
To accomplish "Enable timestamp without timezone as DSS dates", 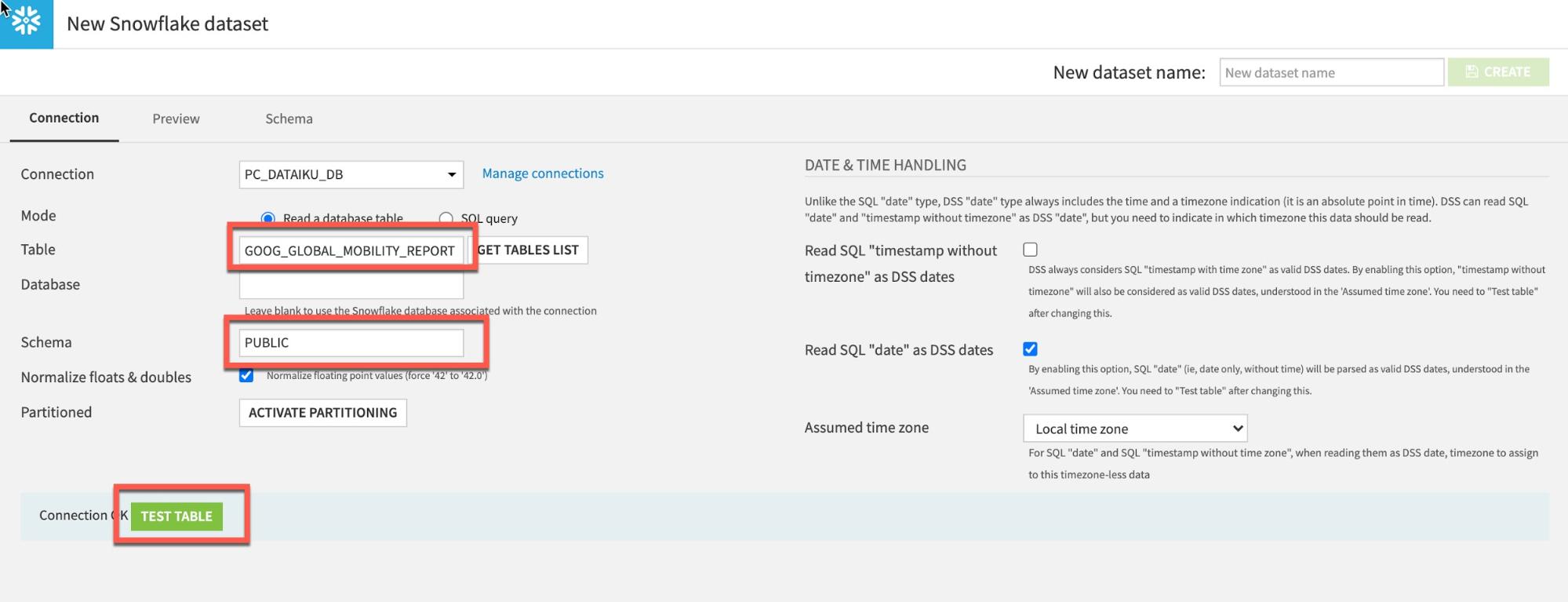I will coord(1030,250).
